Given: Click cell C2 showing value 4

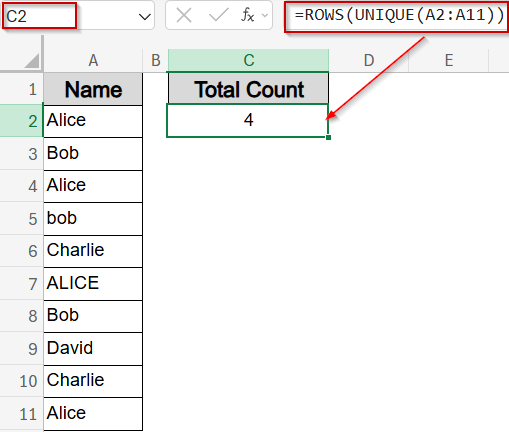Looking at the screenshot, I should click(x=248, y=120).
